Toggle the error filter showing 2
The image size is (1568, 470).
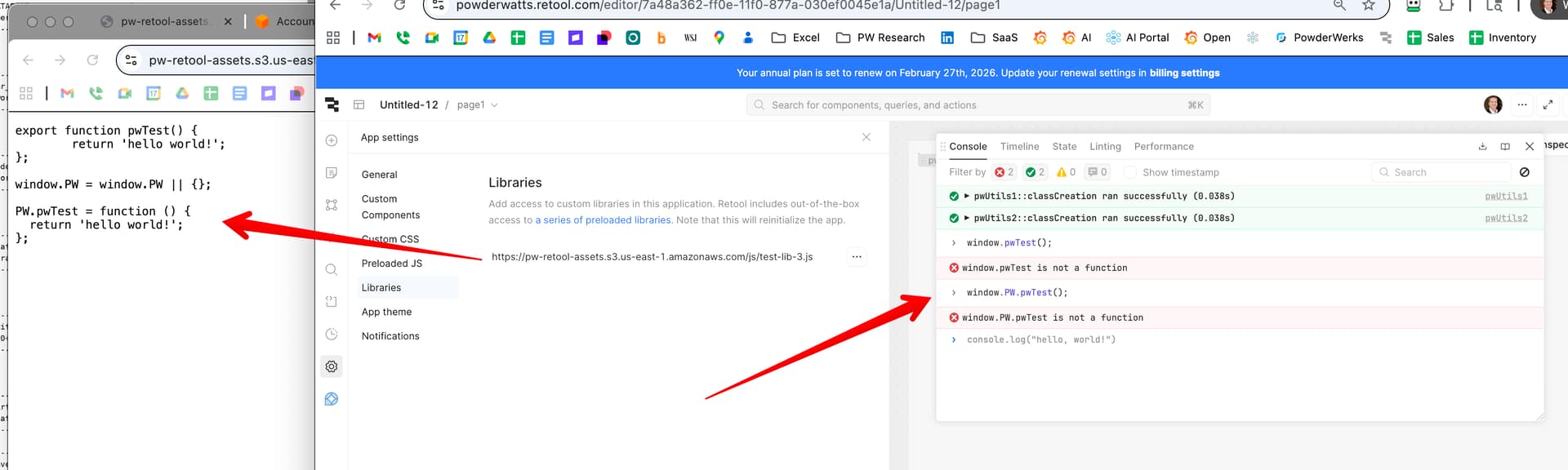1004,172
